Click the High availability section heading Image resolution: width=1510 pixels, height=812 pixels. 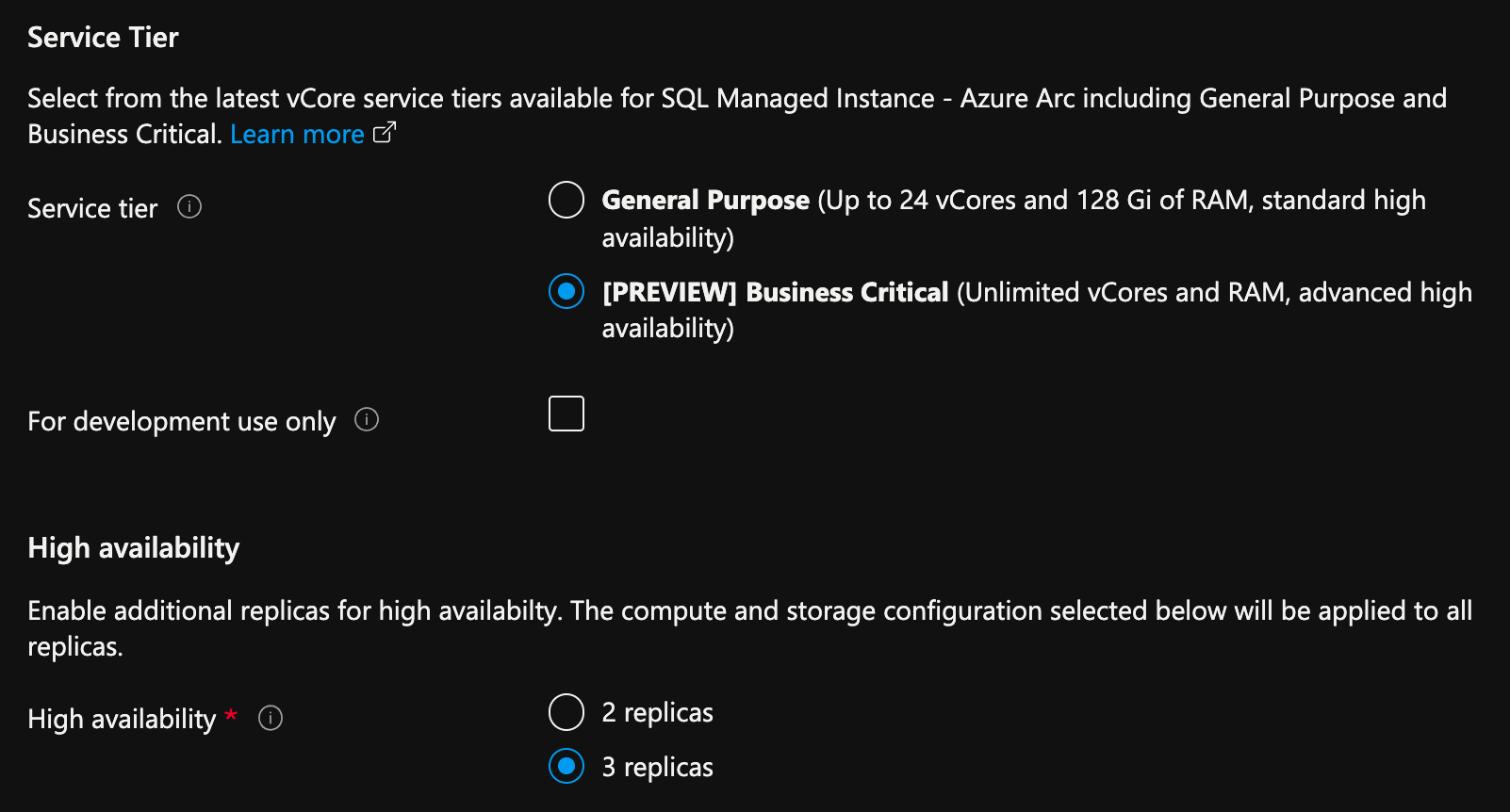click(x=133, y=547)
